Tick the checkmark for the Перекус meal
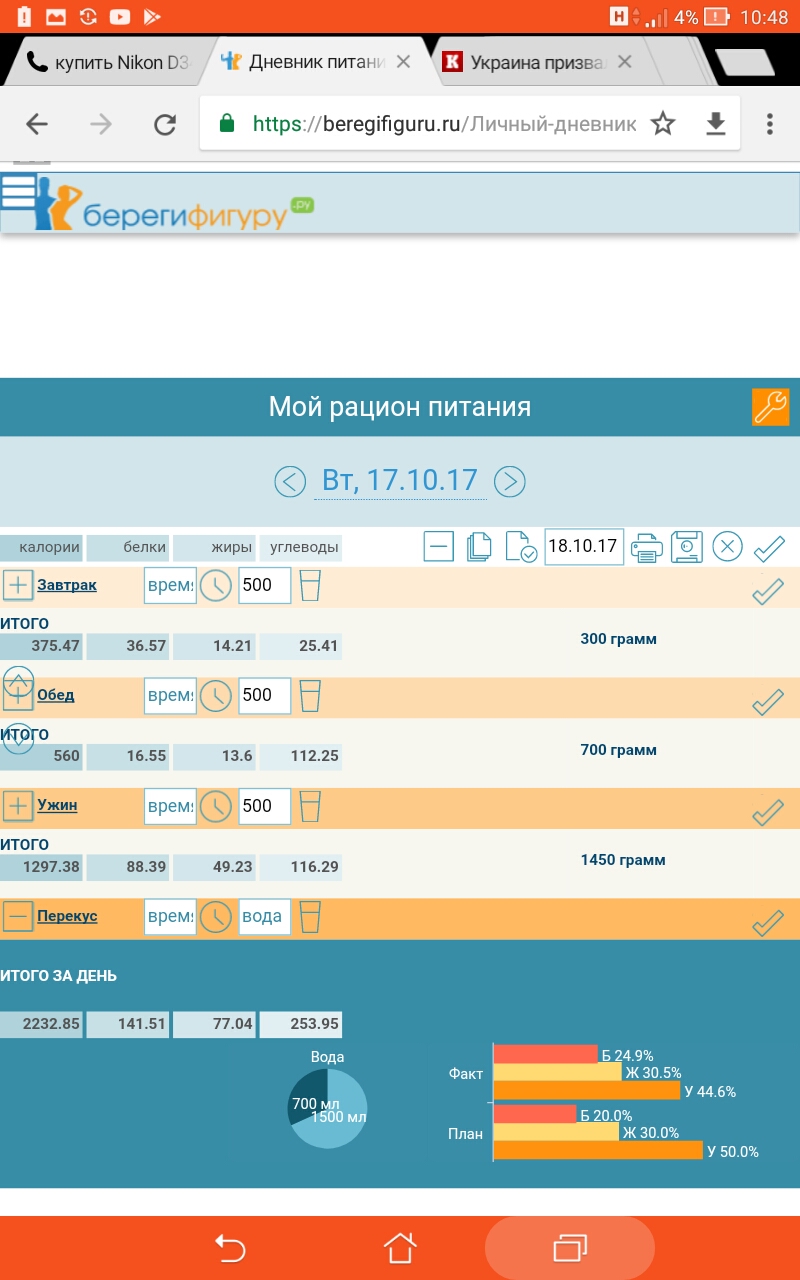Screen dimensions: 800x1280 click(767, 922)
